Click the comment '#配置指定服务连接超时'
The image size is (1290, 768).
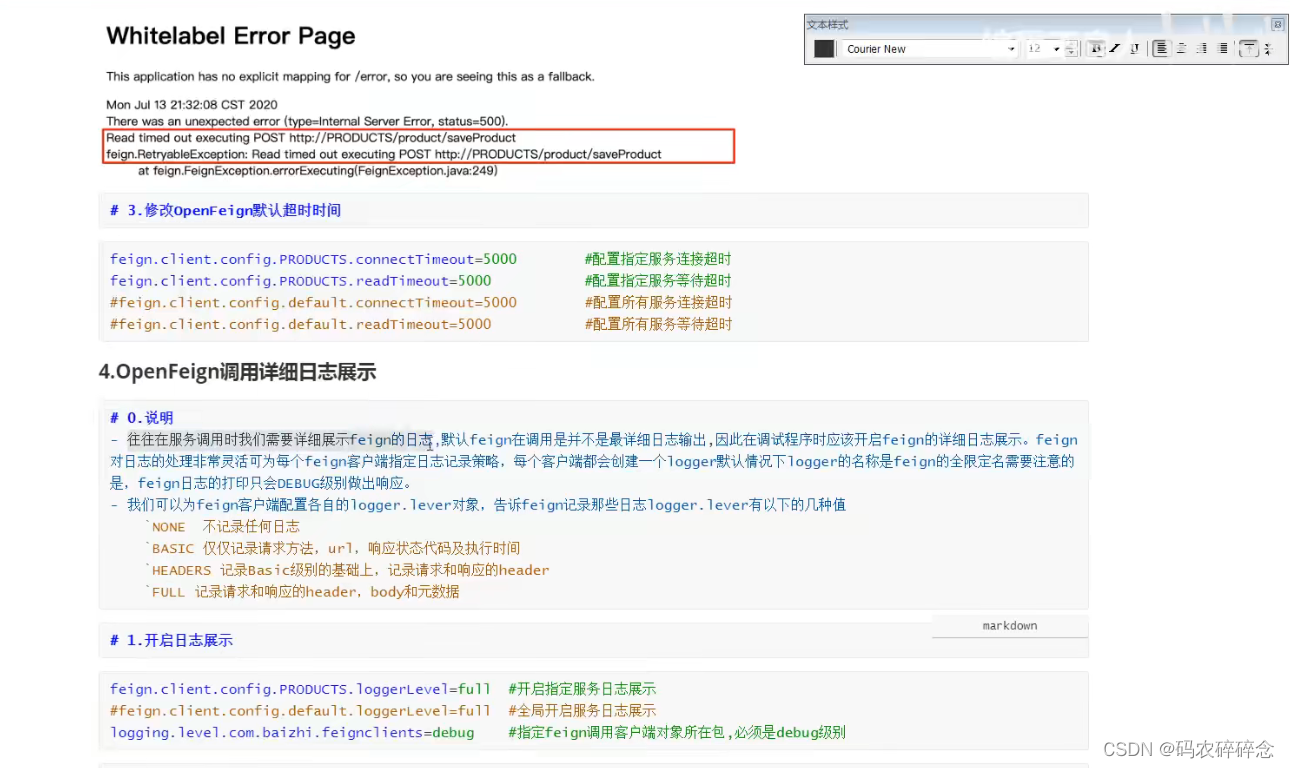[658, 259]
